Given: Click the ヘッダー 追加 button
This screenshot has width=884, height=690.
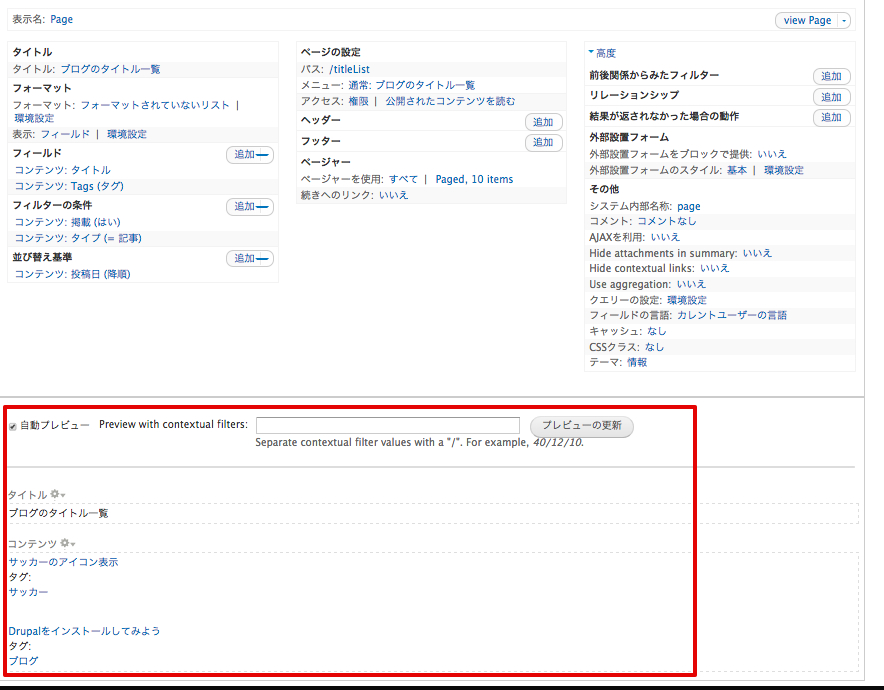Looking at the screenshot, I should tap(543, 121).
